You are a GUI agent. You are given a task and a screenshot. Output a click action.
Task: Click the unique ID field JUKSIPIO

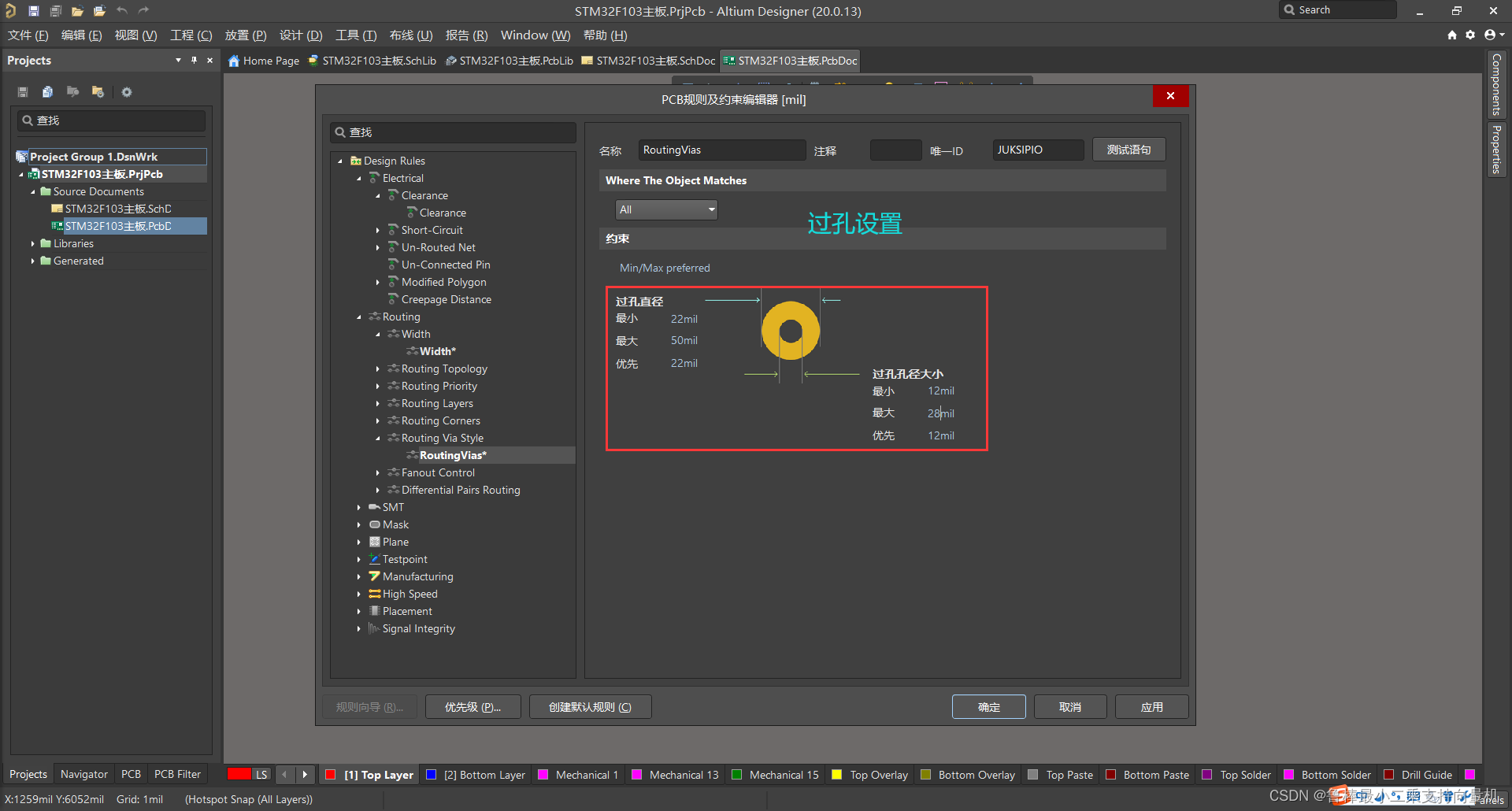pos(1038,150)
